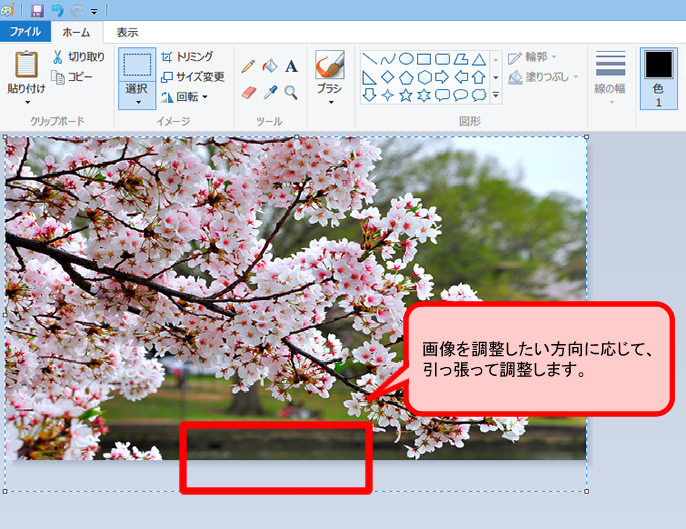Select the Eraser tool
This screenshot has width=686, height=529.
pos(248,93)
